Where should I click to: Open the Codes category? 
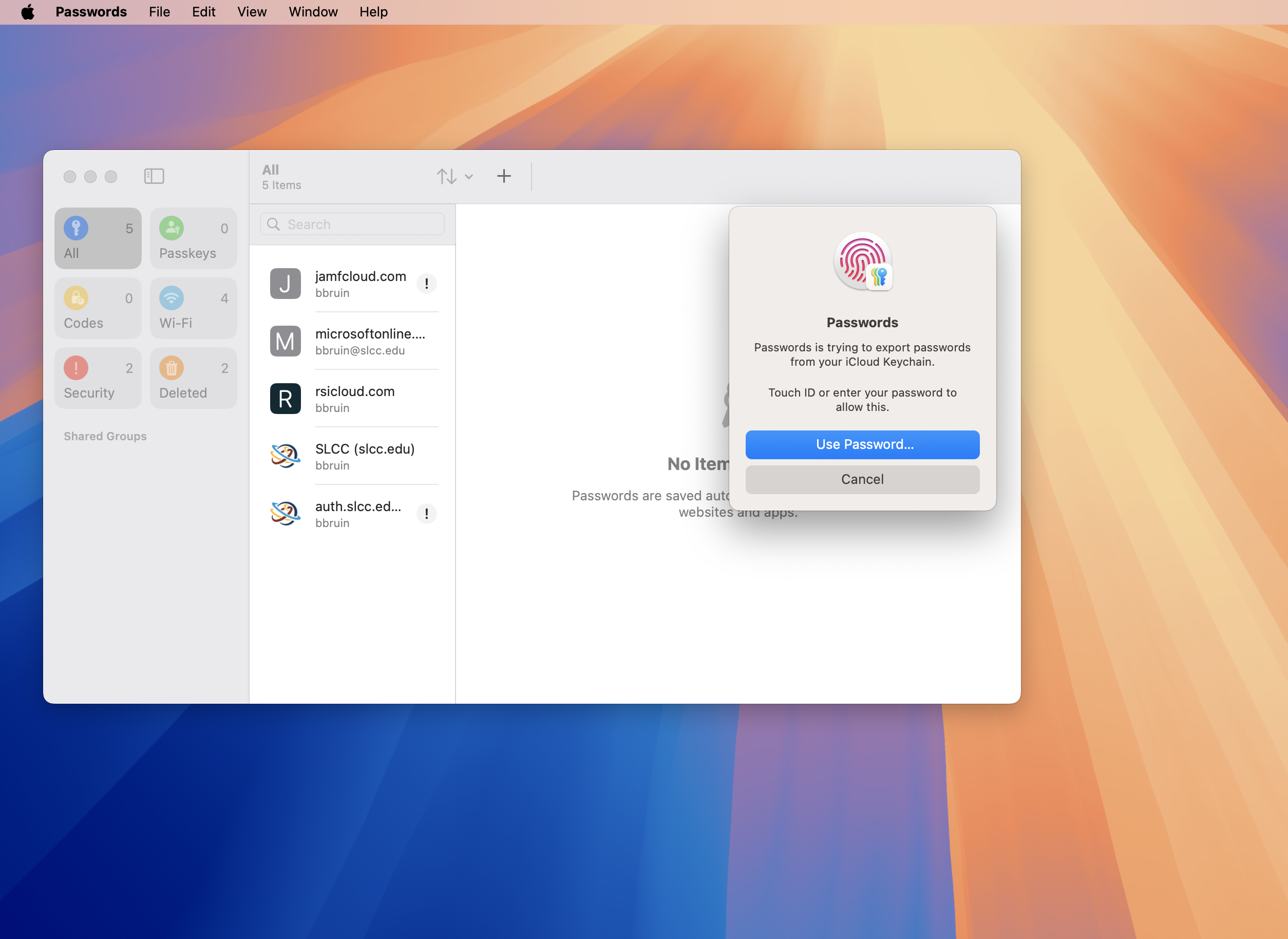(98, 309)
